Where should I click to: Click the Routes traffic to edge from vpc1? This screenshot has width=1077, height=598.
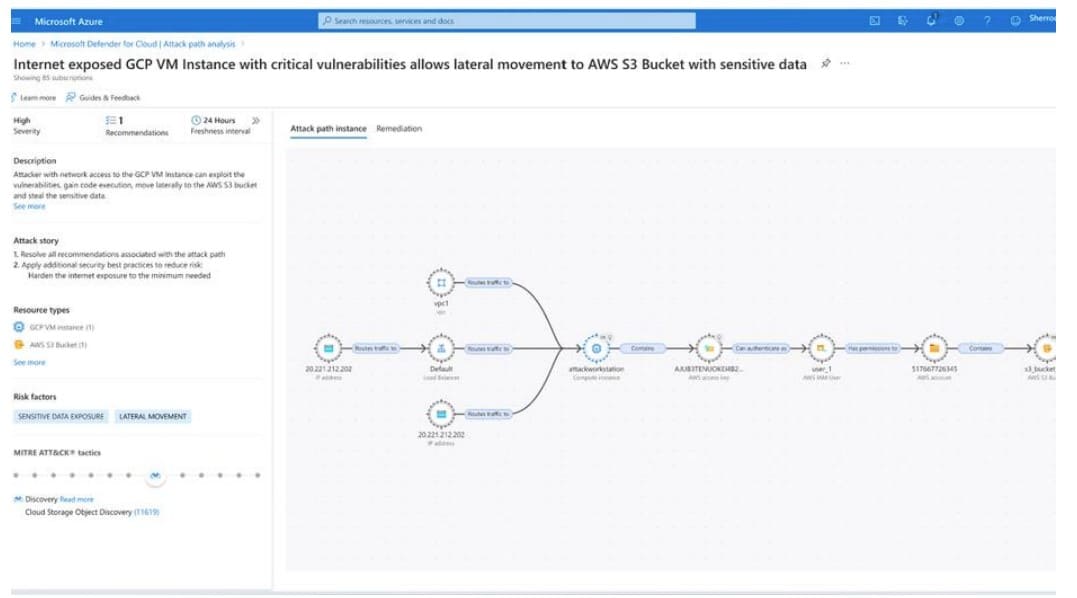click(x=488, y=283)
